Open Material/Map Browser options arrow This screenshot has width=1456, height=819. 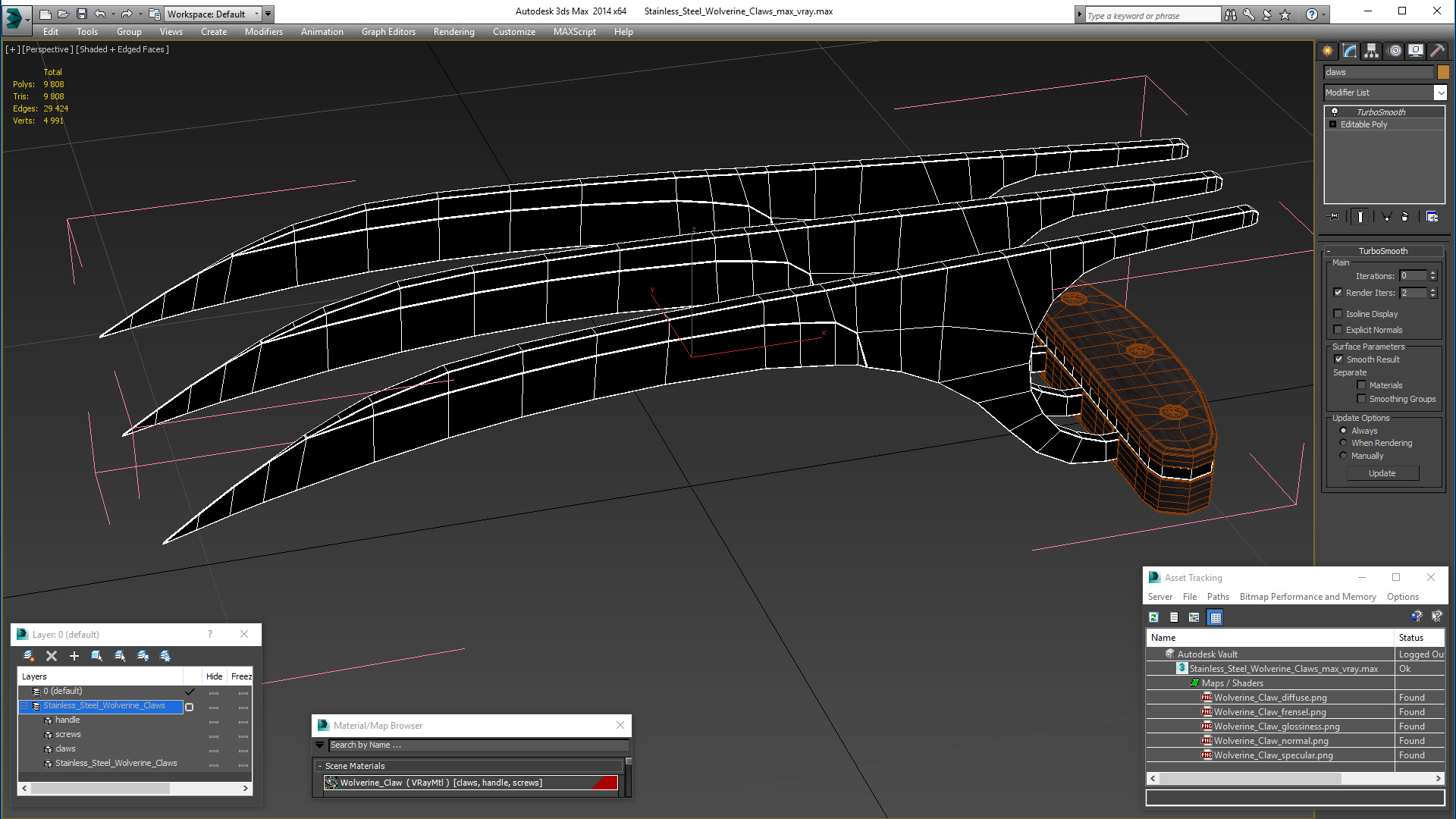click(320, 745)
